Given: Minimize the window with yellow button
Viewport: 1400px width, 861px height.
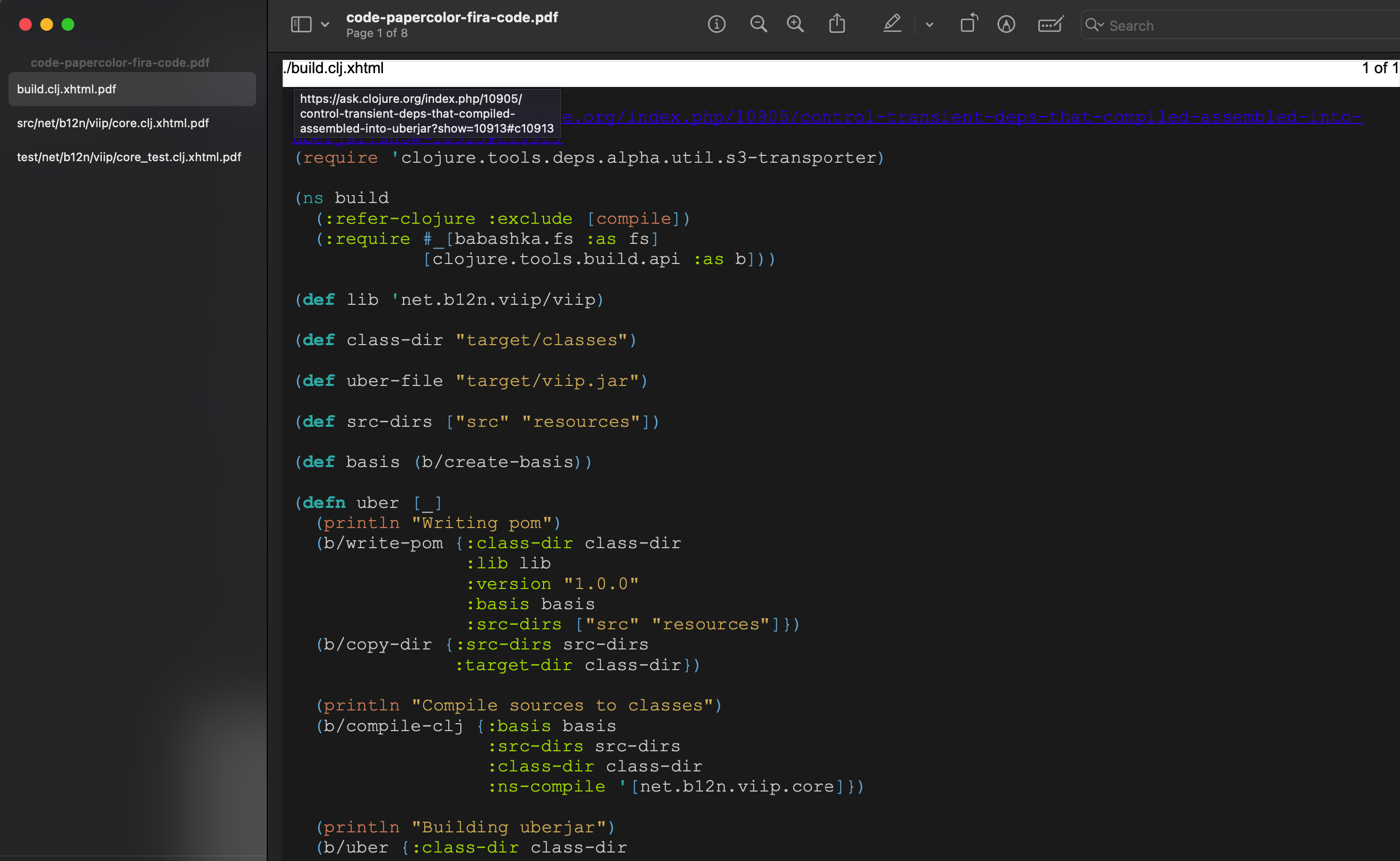Looking at the screenshot, I should (x=47, y=24).
